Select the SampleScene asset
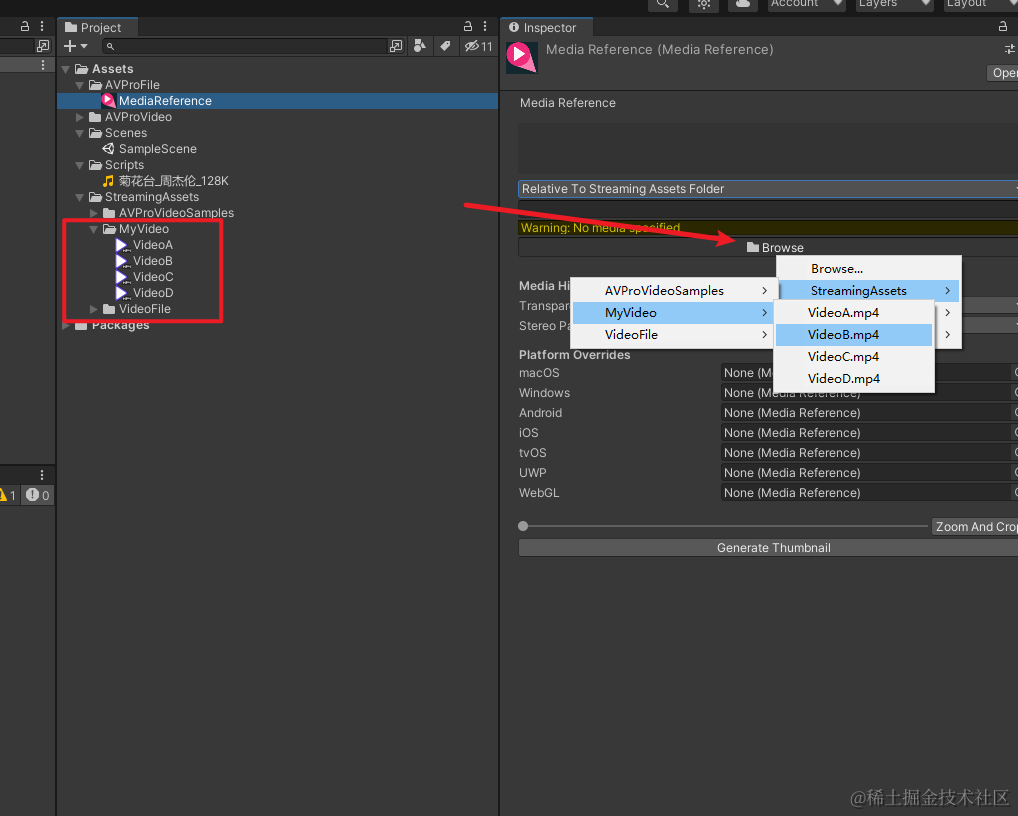Image resolution: width=1018 pixels, height=816 pixels. [157, 149]
